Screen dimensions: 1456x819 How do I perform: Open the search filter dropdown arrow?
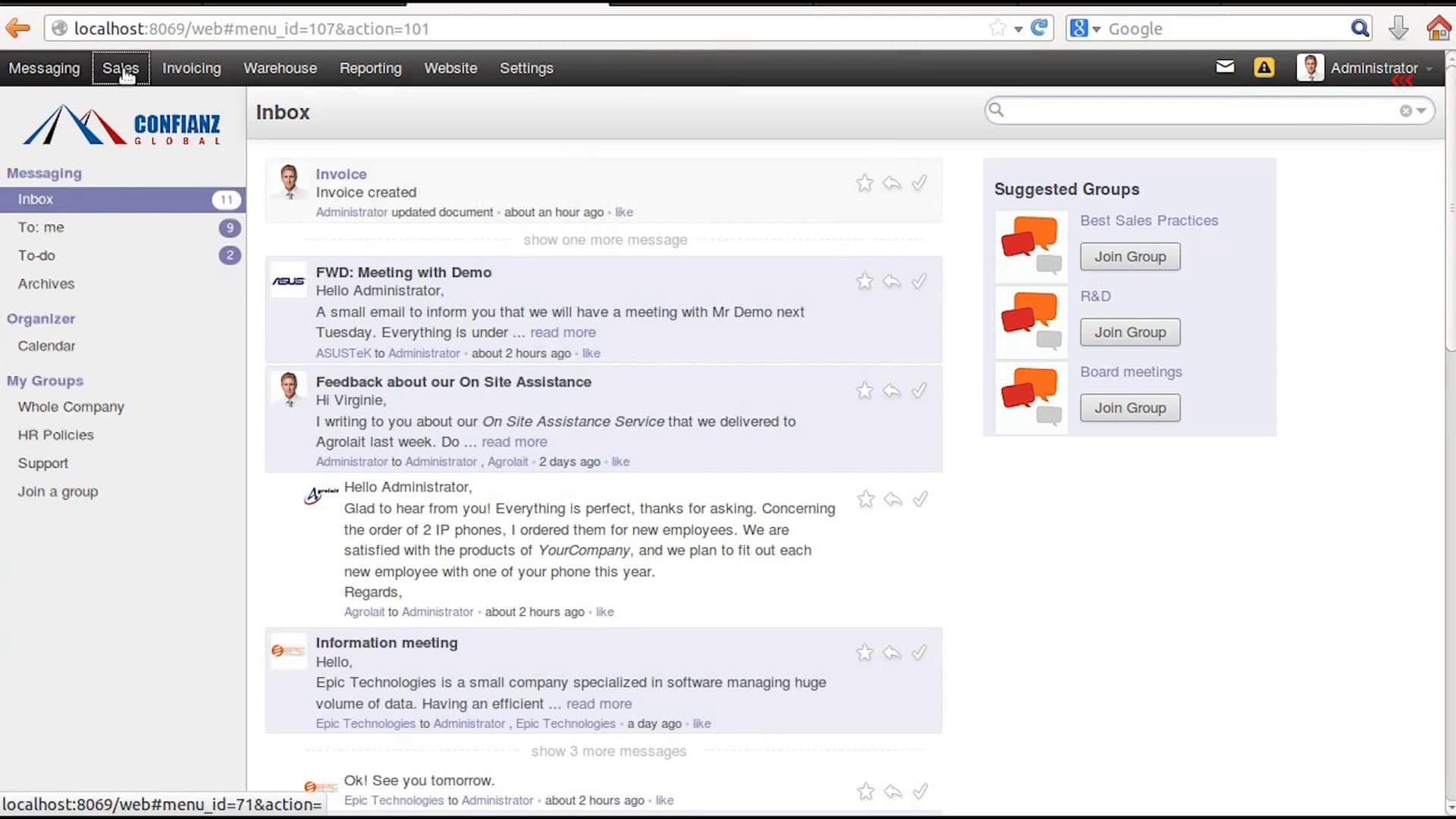pos(1421,111)
